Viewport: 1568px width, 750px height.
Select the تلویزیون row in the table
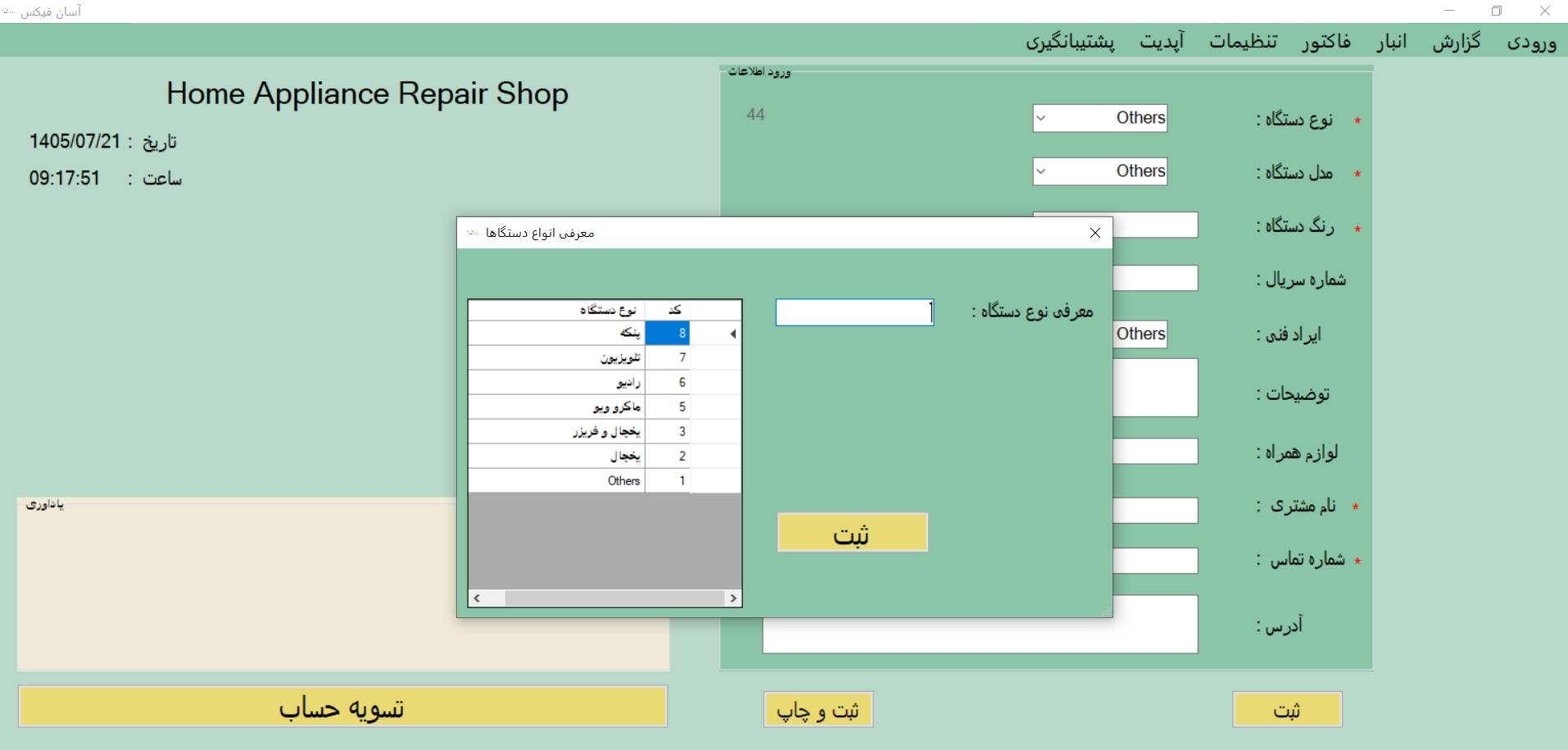click(605, 357)
